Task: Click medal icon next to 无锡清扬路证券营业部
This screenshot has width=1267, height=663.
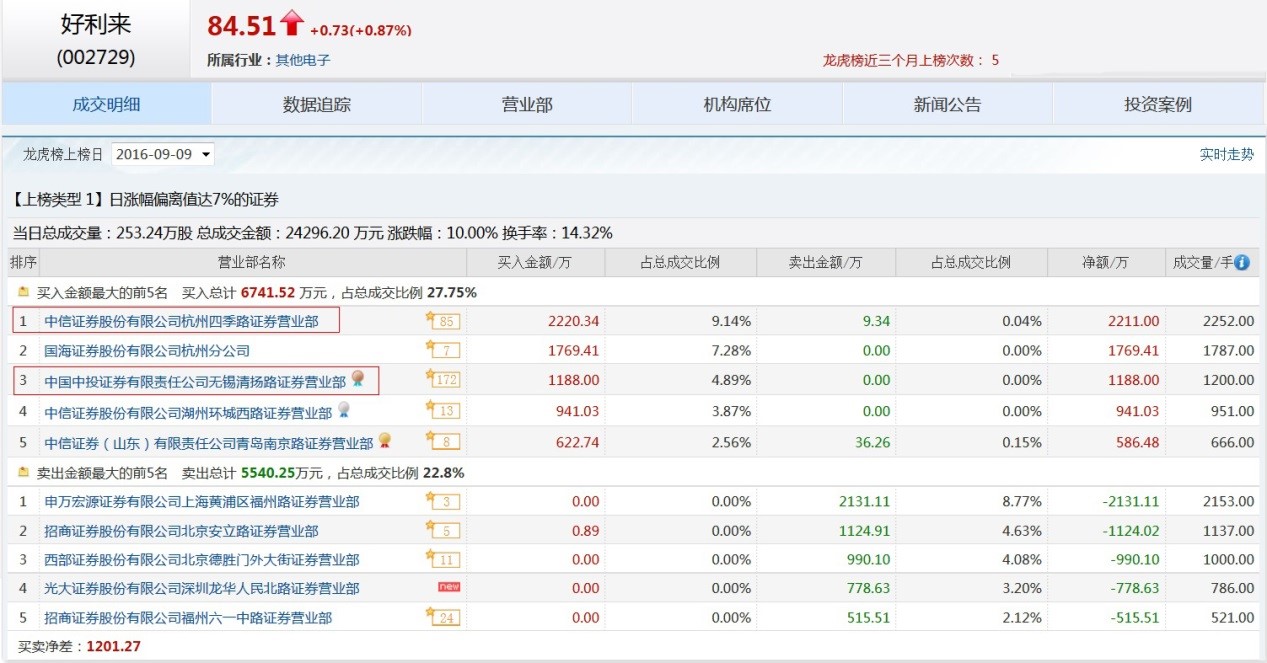Action: [357, 379]
